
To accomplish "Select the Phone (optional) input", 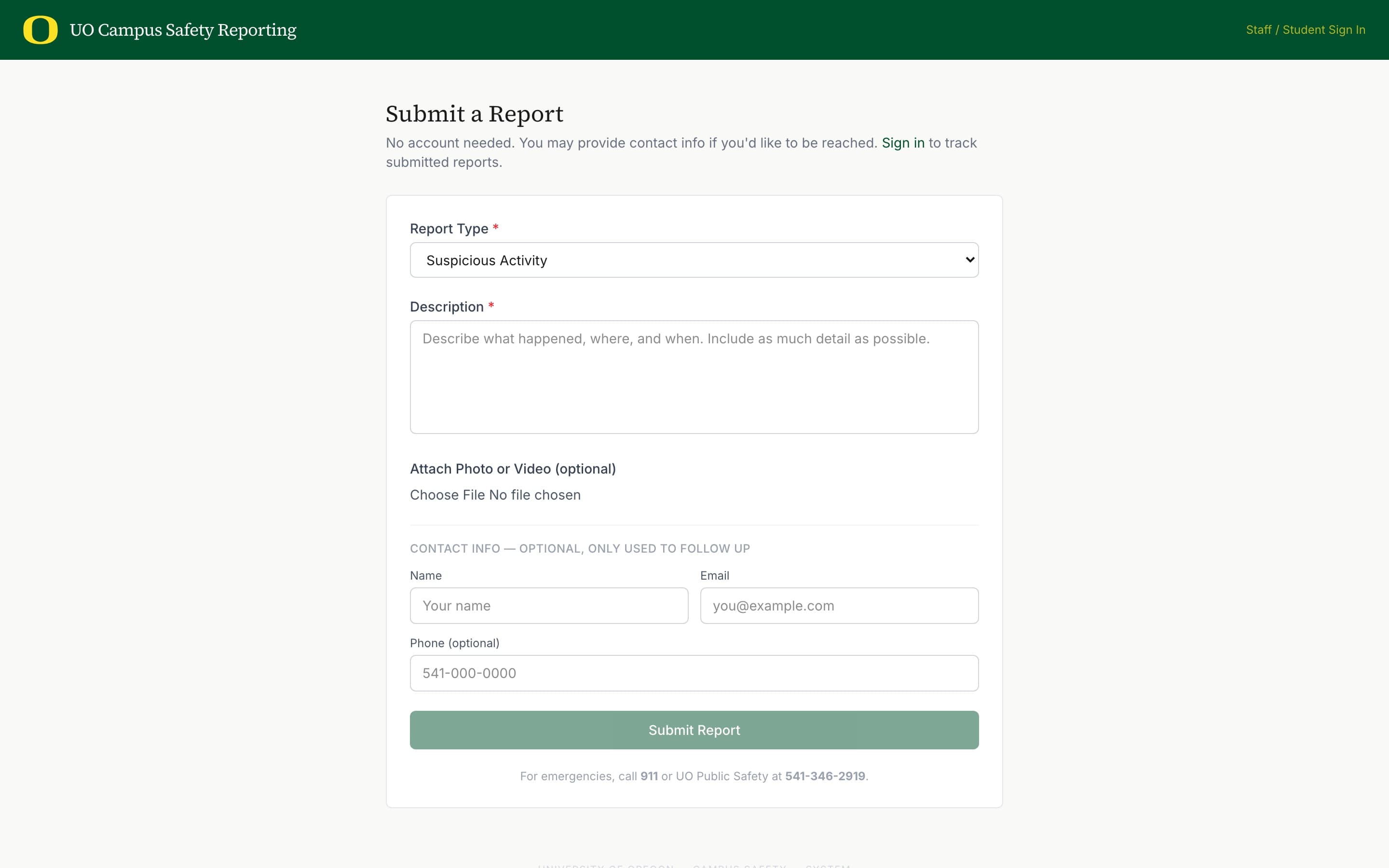I will point(694,673).
